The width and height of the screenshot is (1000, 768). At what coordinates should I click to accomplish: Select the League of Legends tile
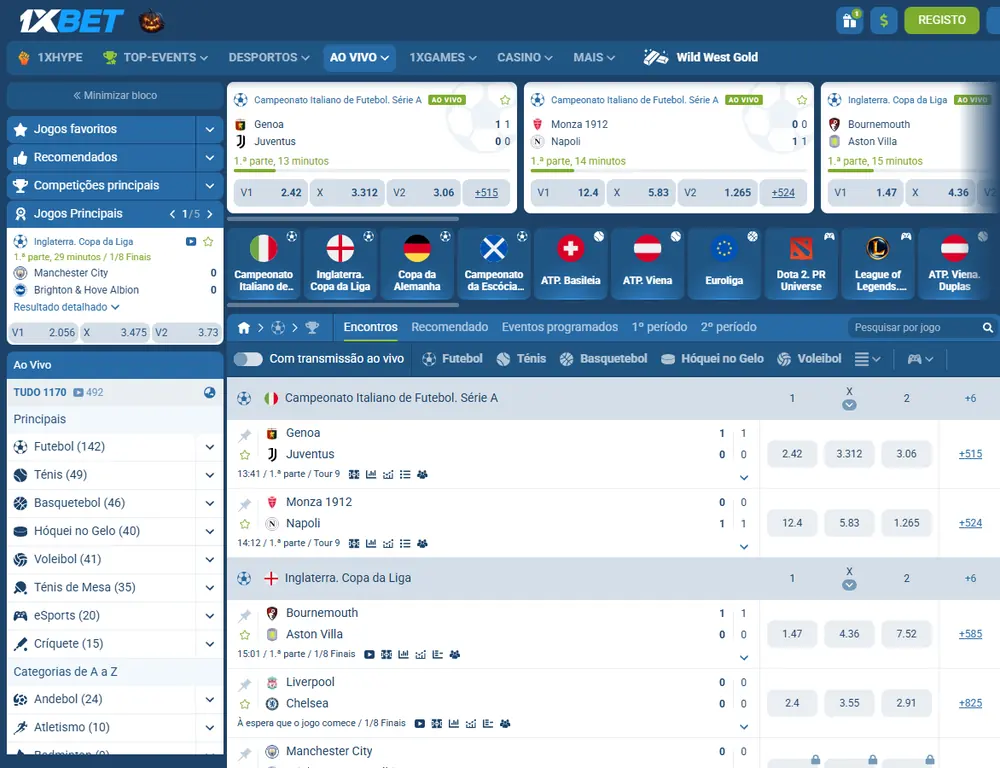[x=878, y=264]
